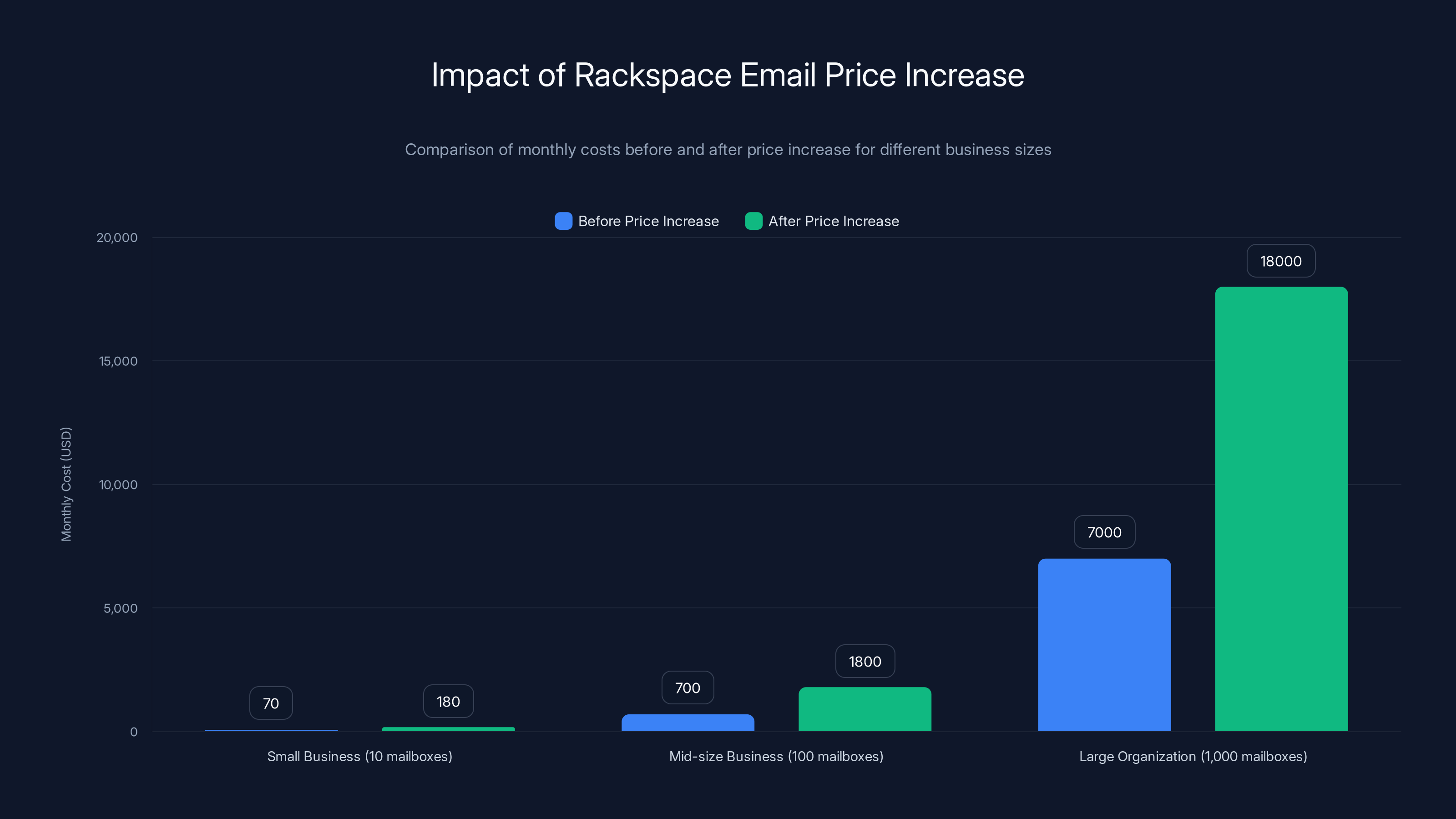The image size is (1456, 819).
Task: Click the green legend color marker
Action: [x=753, y=221]
